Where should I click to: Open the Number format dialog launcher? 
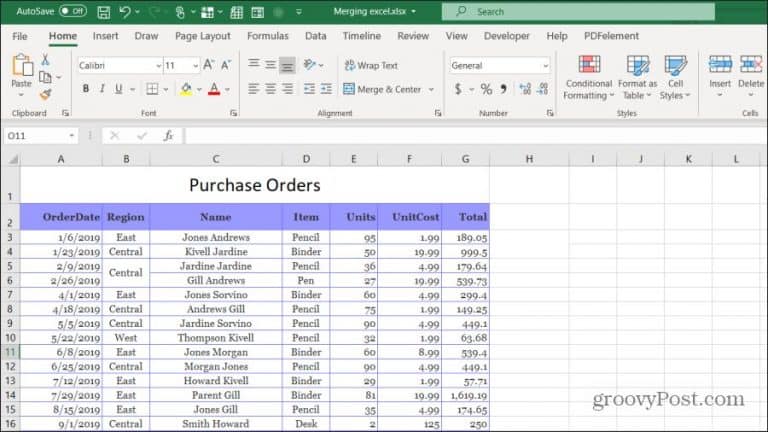coord(550,113)
